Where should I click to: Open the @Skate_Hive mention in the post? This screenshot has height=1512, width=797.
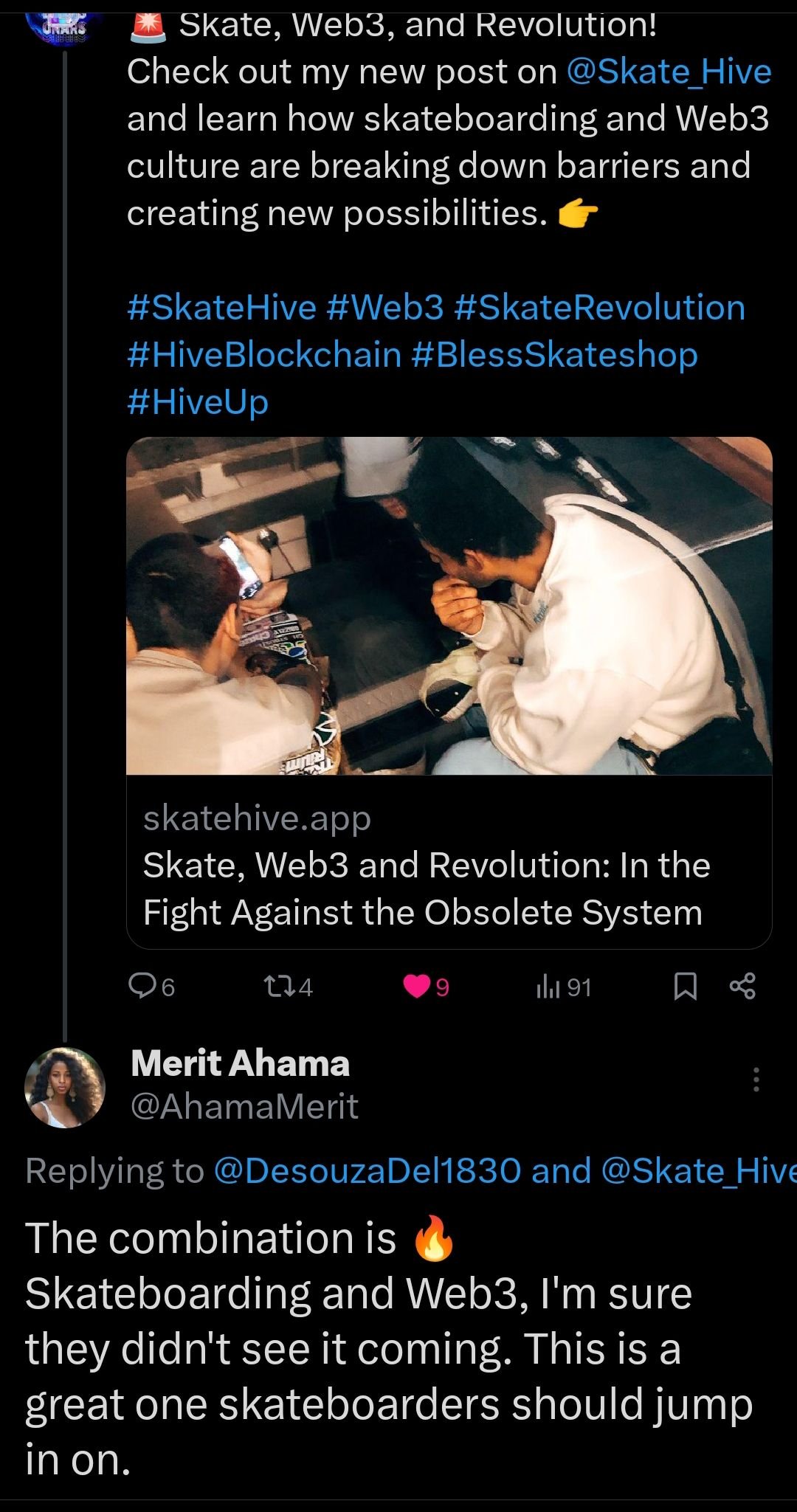click(669, 72)
